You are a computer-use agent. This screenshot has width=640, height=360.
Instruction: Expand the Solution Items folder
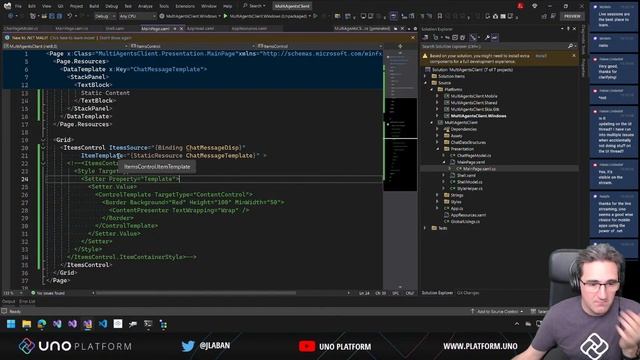coord(425,76)
